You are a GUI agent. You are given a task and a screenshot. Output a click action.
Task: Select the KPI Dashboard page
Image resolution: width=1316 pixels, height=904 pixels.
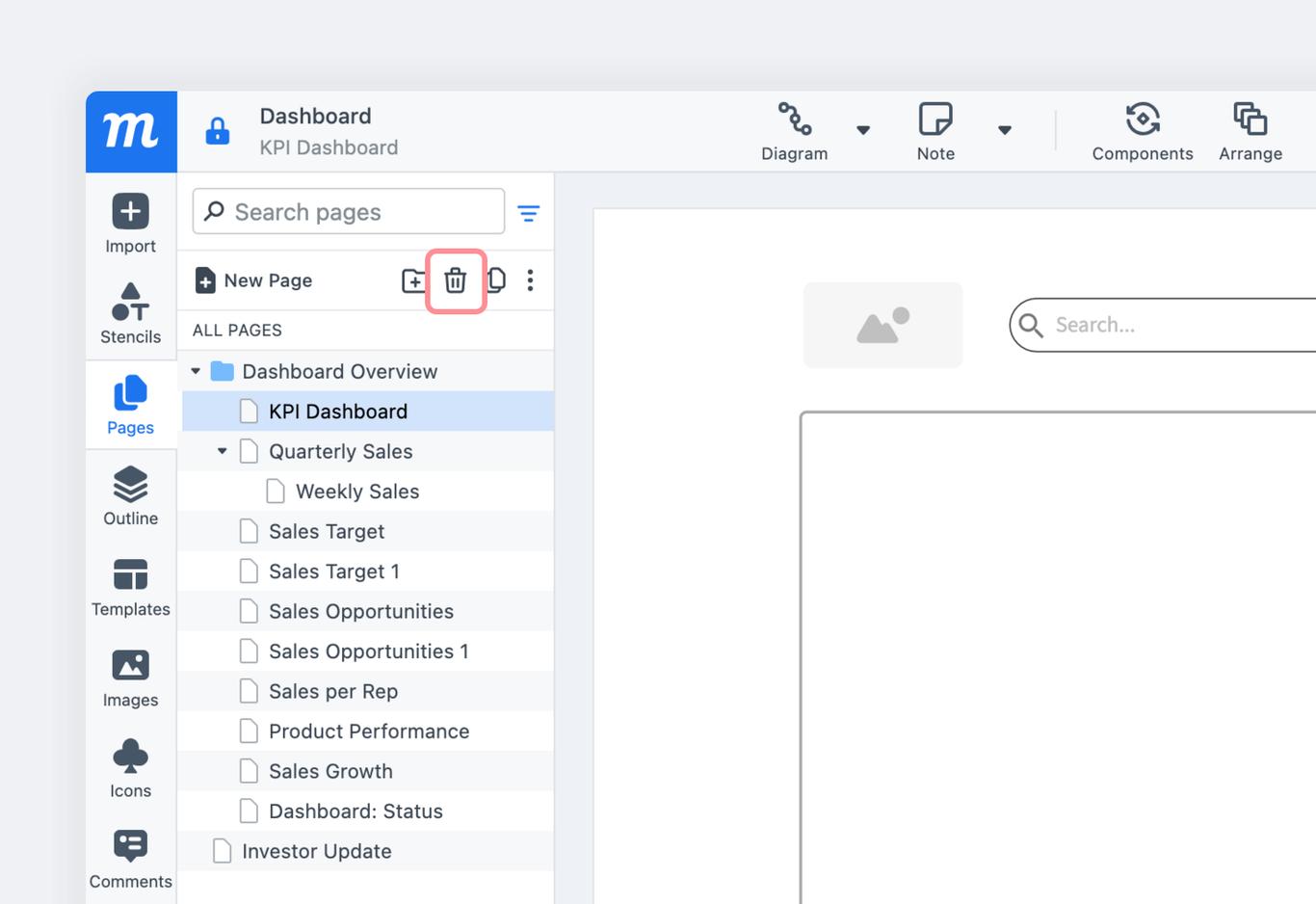tap(366, 412)
